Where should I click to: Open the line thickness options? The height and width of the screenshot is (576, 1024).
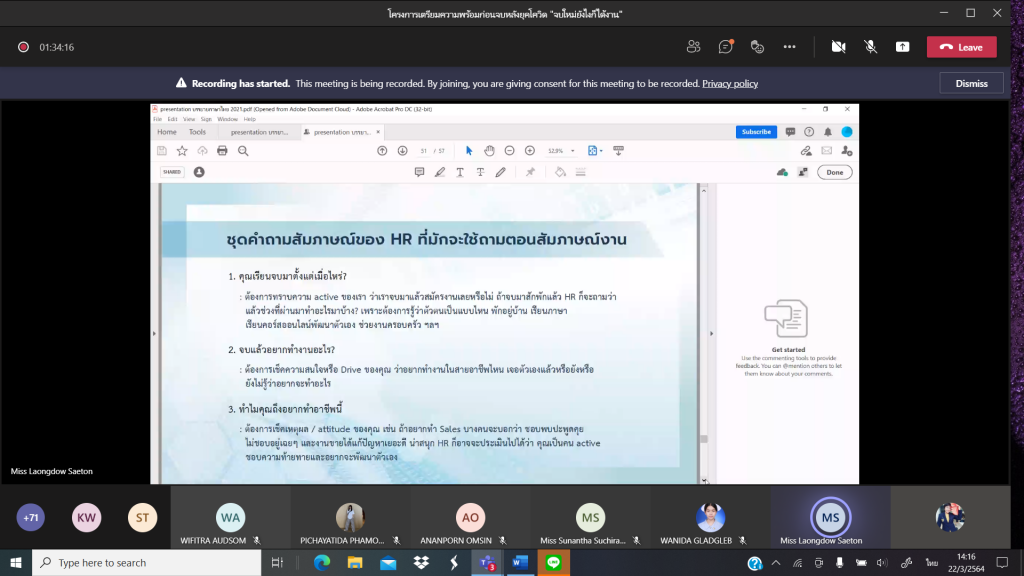tap(581, 172)
